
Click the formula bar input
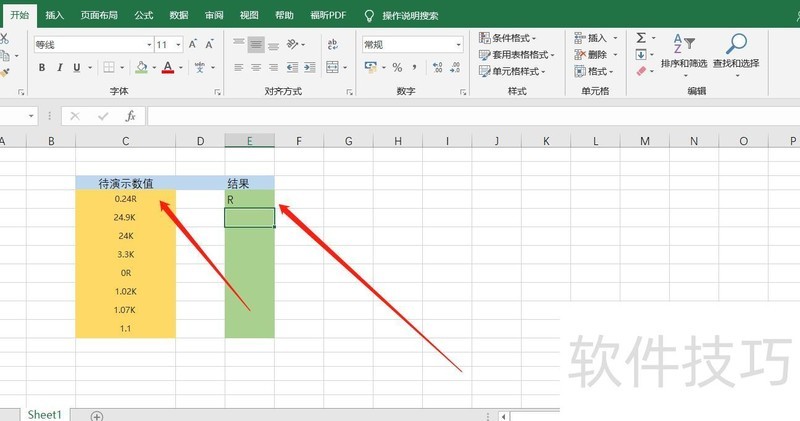pos(473,116)
